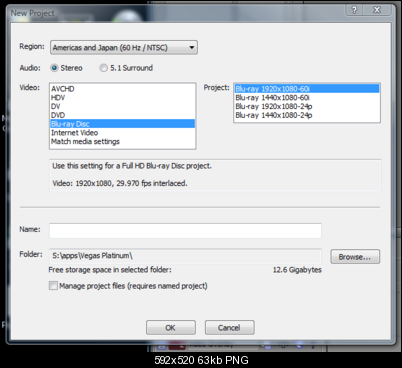Pick DVD video format

click(122, 115)
